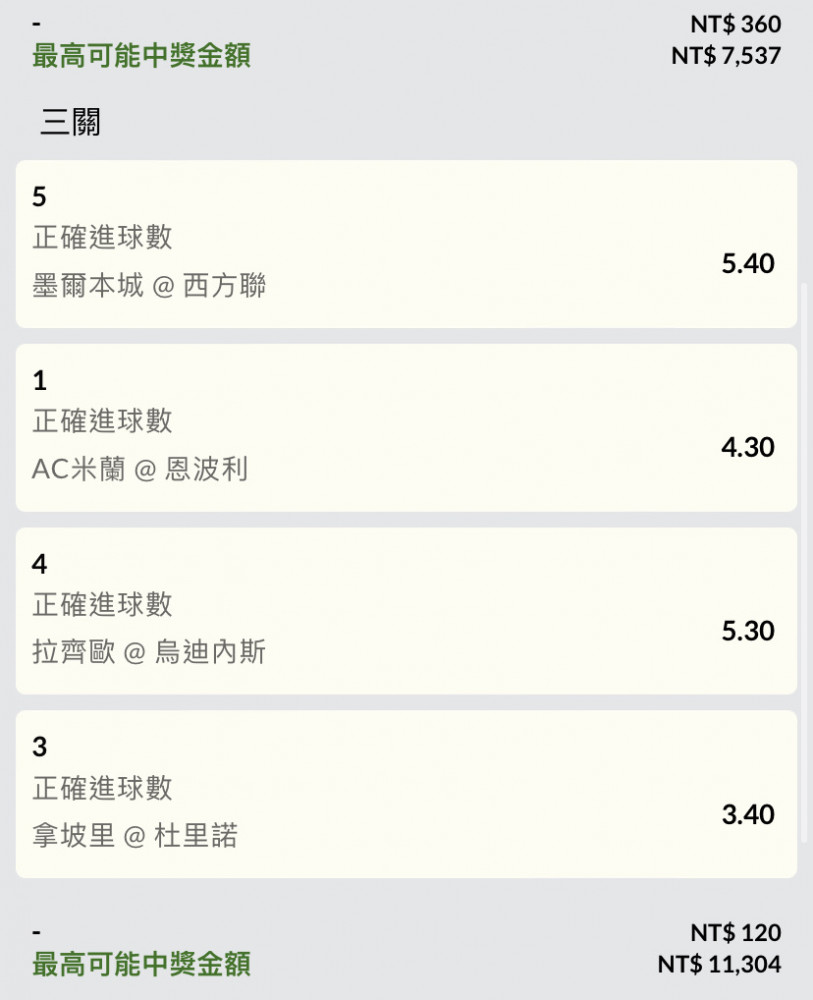
Task: Click the 3.40 odds value
Action: [748, 814]
